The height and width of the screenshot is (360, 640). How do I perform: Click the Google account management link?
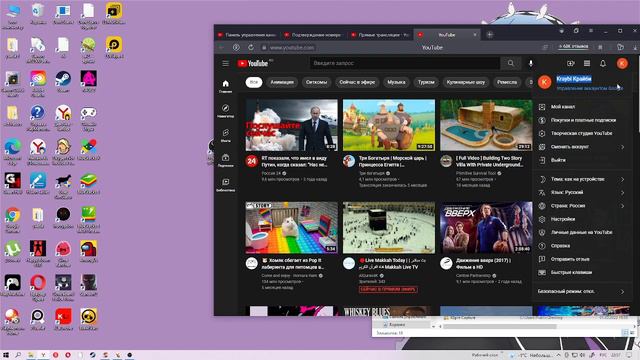pyautogui.click(x=589, y=88)
